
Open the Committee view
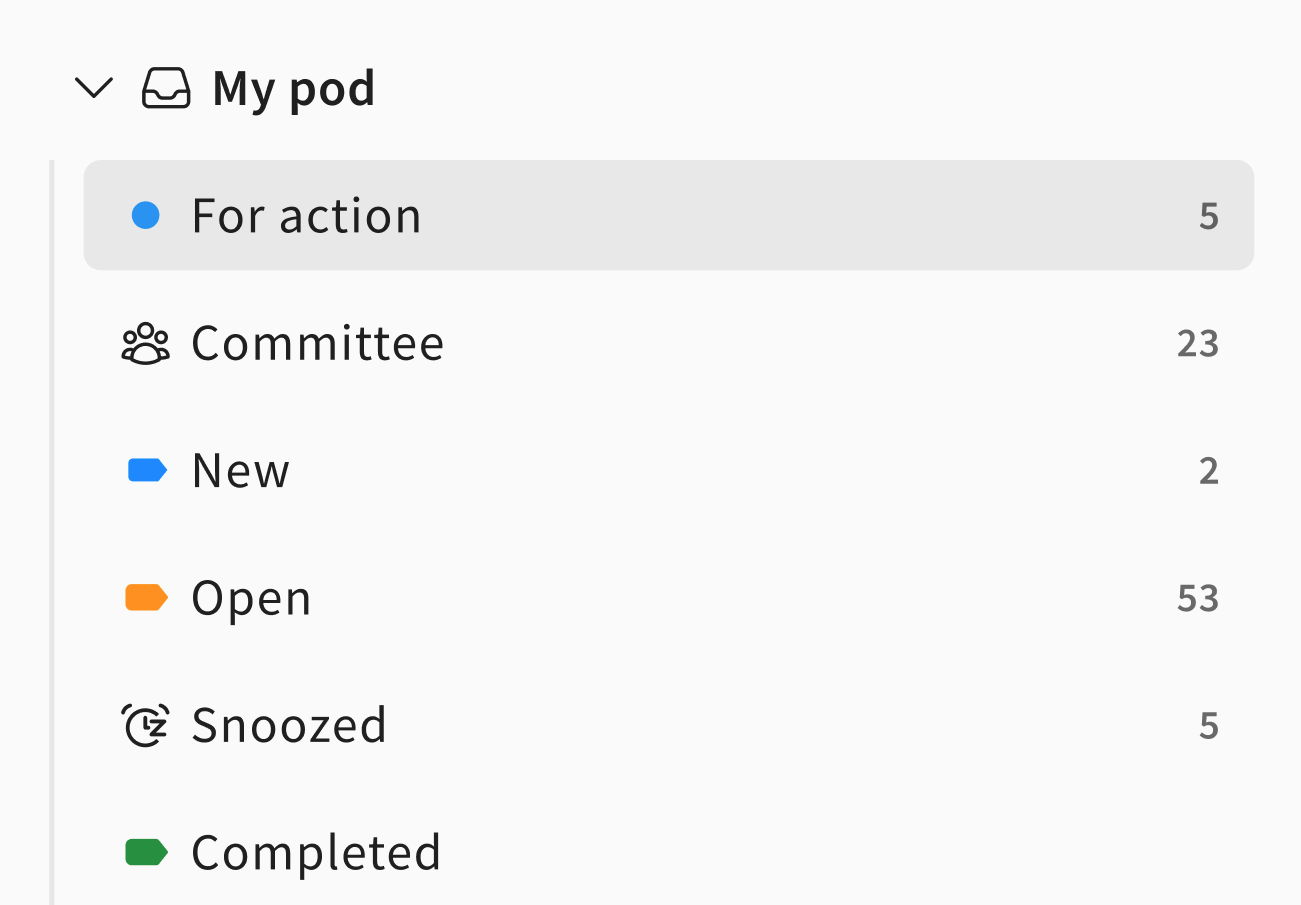tap(317, 343)
